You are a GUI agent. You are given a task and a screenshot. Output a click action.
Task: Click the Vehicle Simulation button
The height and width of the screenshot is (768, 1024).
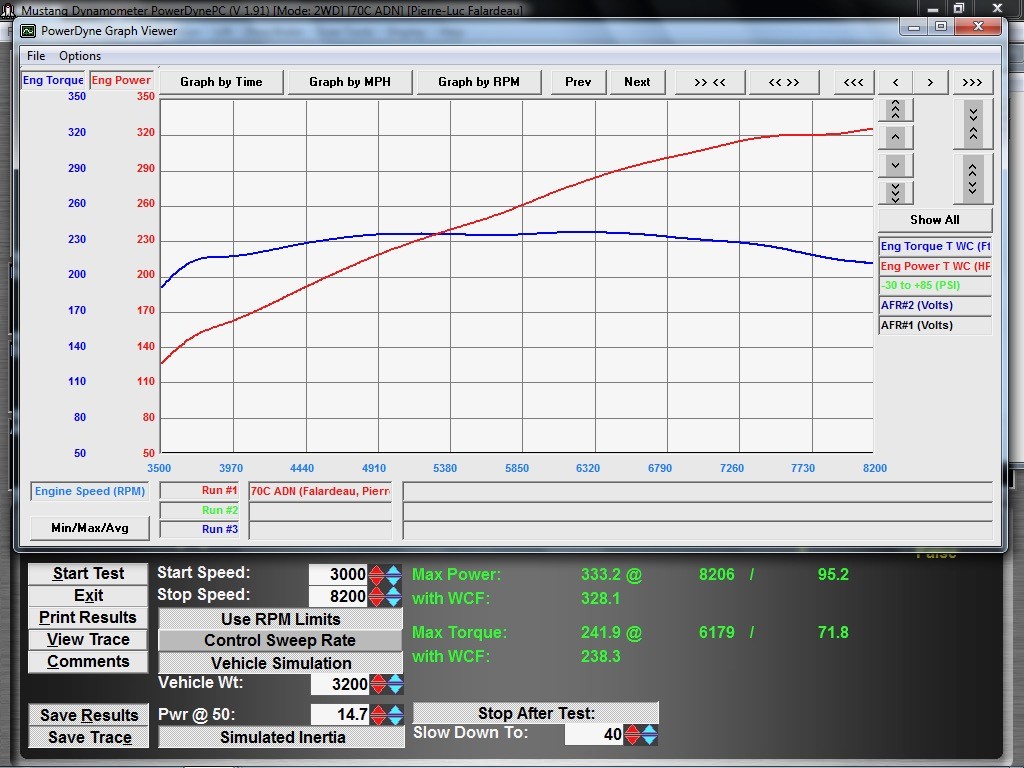tap(281, 664)
